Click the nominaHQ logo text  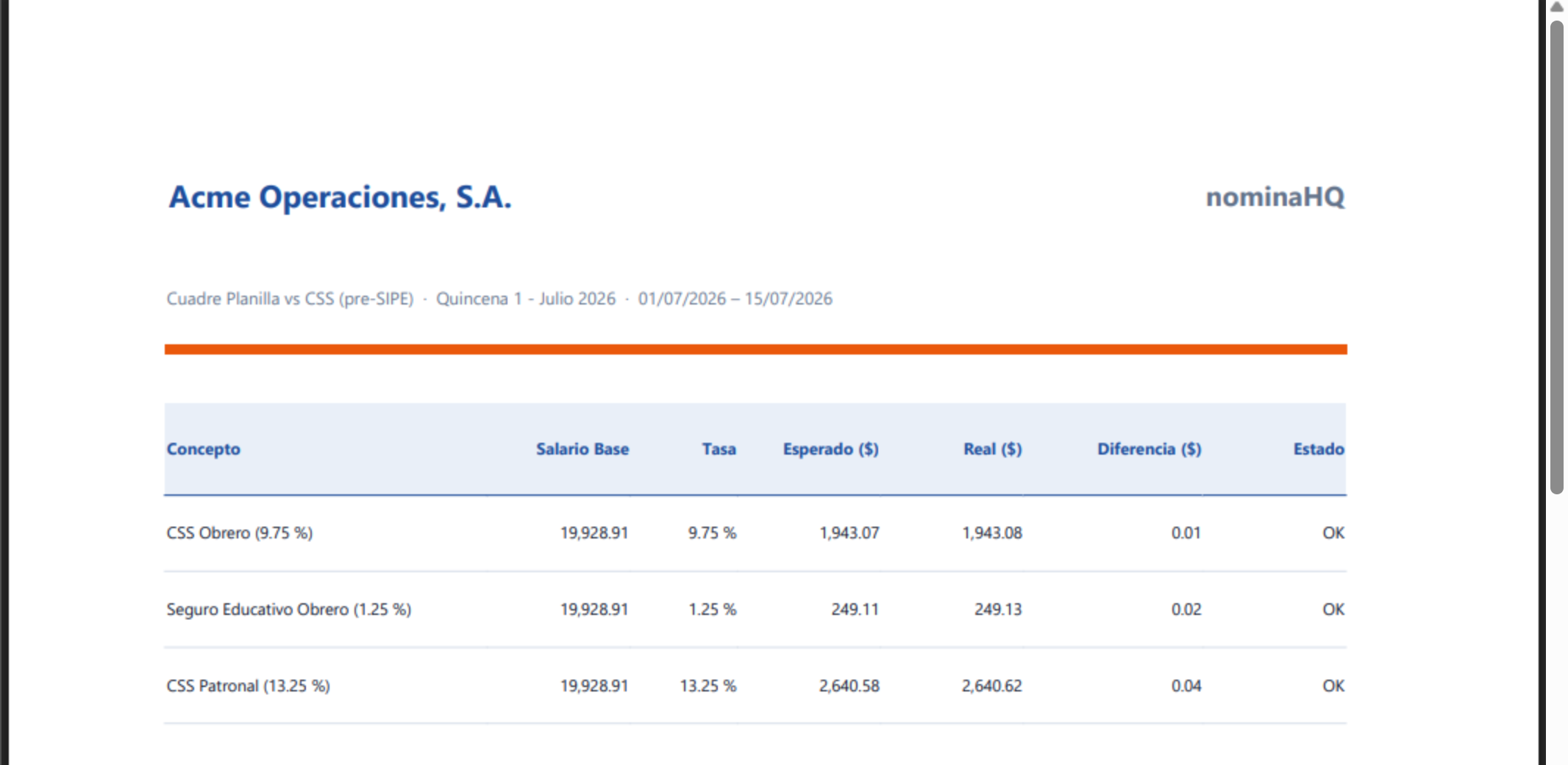coord(1275,197)
